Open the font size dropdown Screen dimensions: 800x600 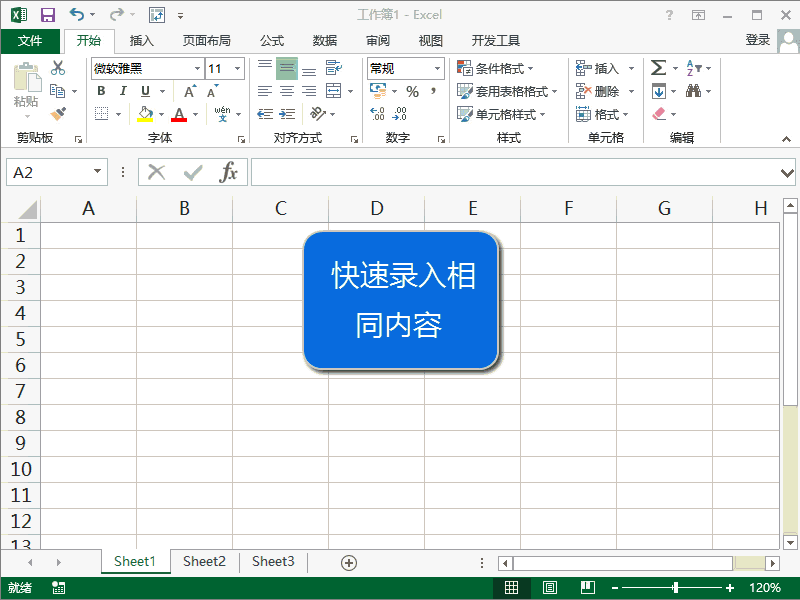(237, 68)
